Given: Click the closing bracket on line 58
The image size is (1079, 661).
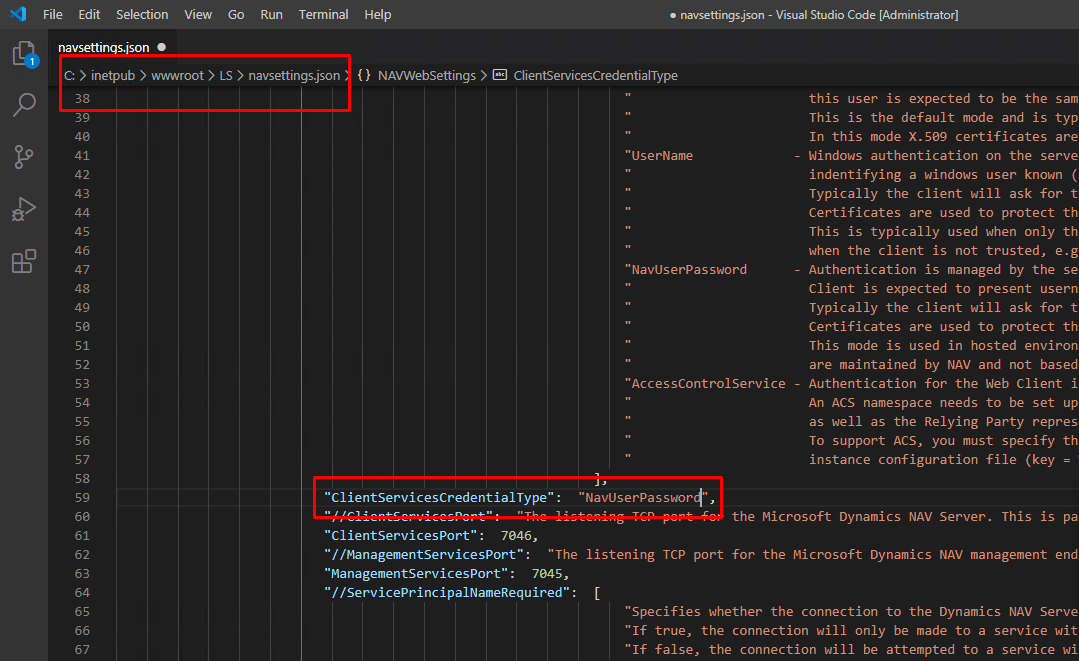Looking at the screenshot, I should tap(597, 479).
